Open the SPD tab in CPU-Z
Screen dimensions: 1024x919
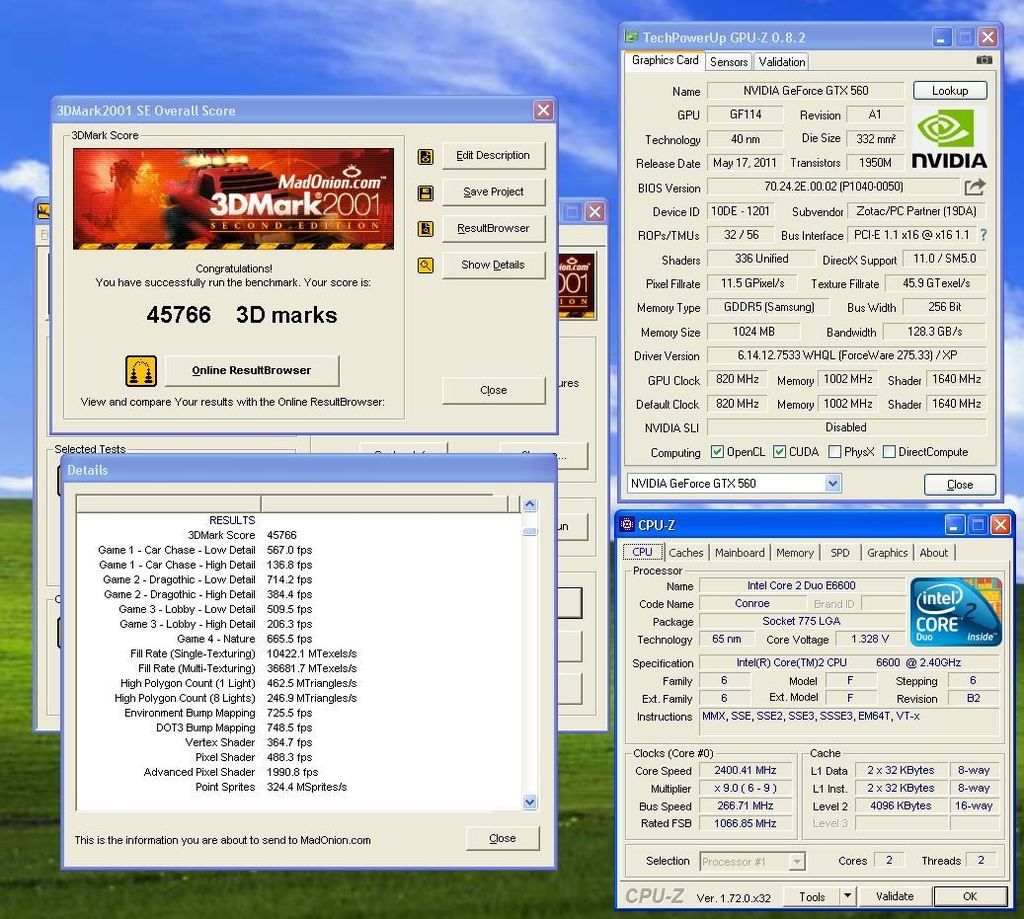tap(840, 553)
